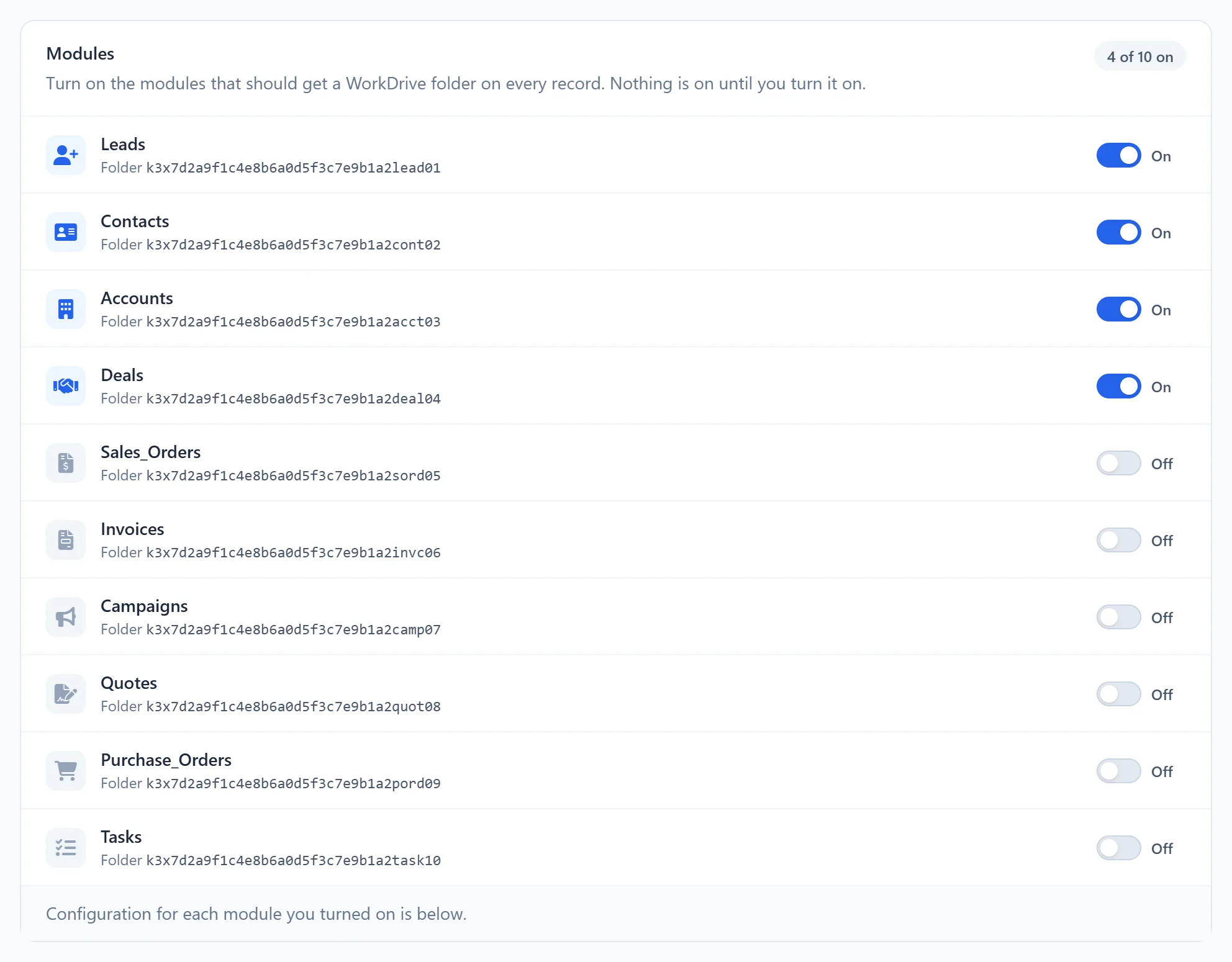Click the Quotes module name
The height and width of the screenshot is (962, 1232).
point(129,683)
